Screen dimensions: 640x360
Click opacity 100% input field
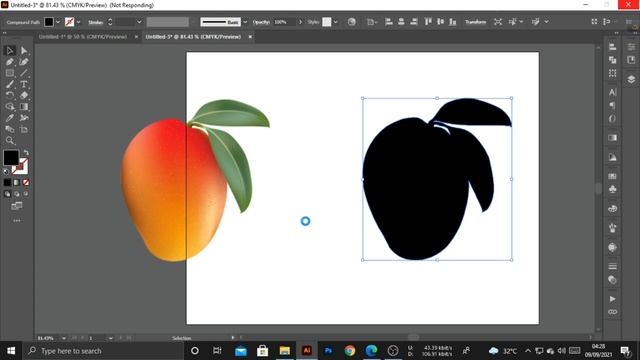pyautogui.click(x=284, y=22)
